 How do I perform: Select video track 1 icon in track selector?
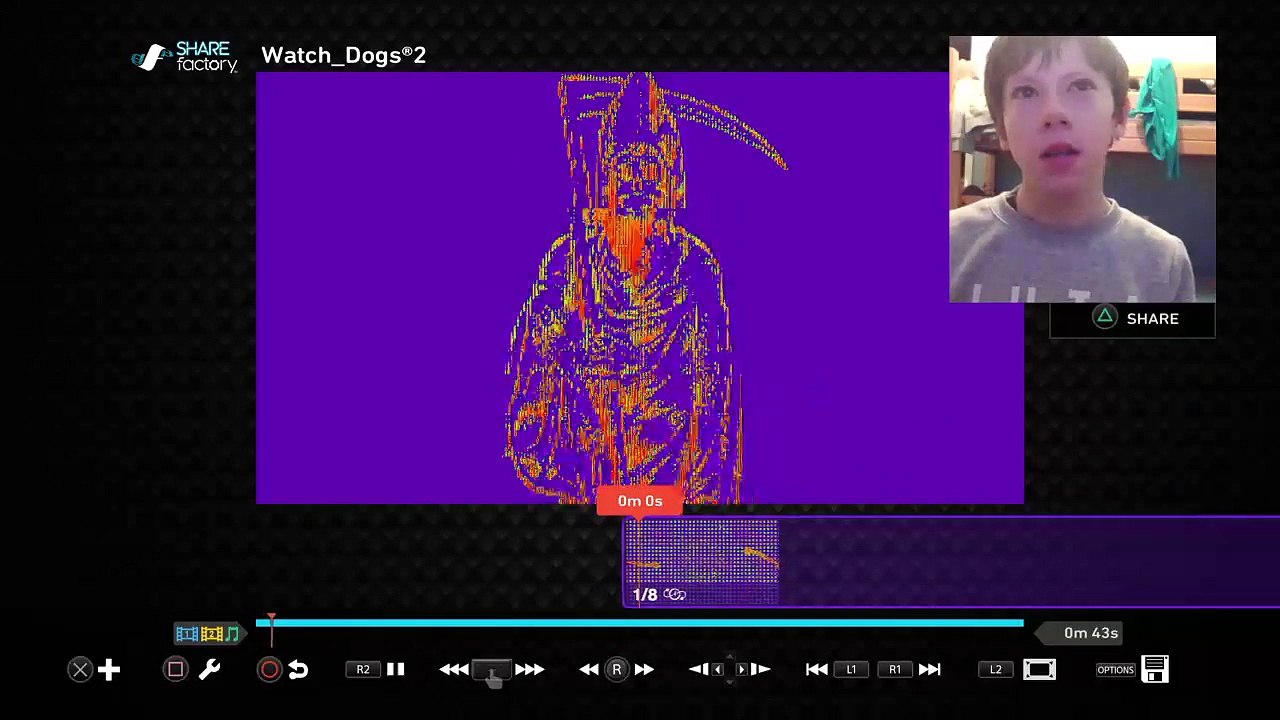coord(187,633)
